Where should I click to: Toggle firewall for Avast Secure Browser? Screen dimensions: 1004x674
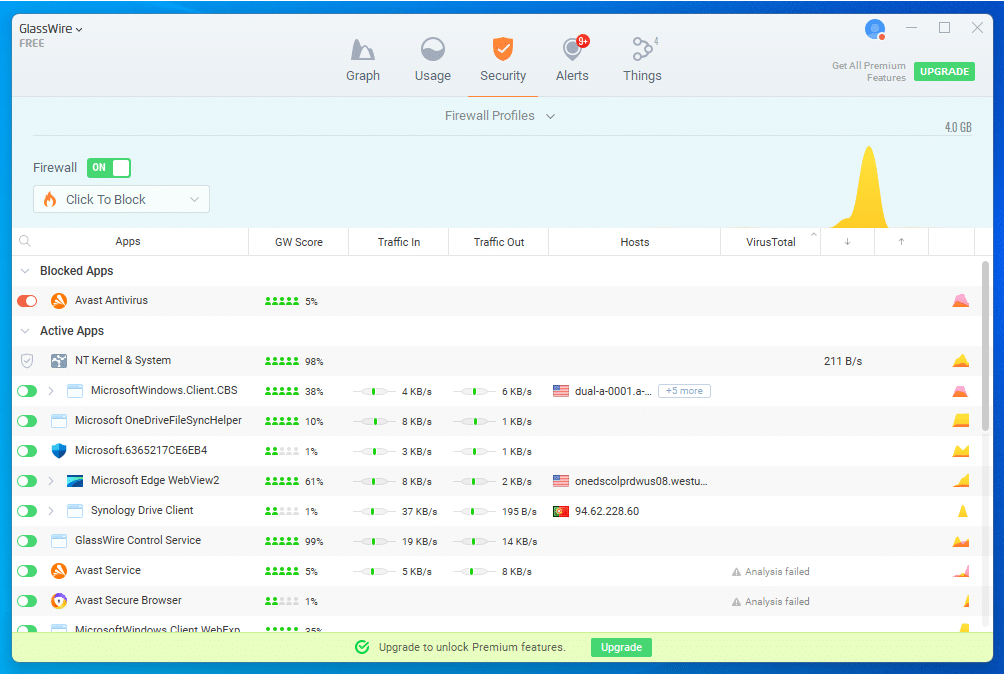pyautogui.click(x=27, y=600)
